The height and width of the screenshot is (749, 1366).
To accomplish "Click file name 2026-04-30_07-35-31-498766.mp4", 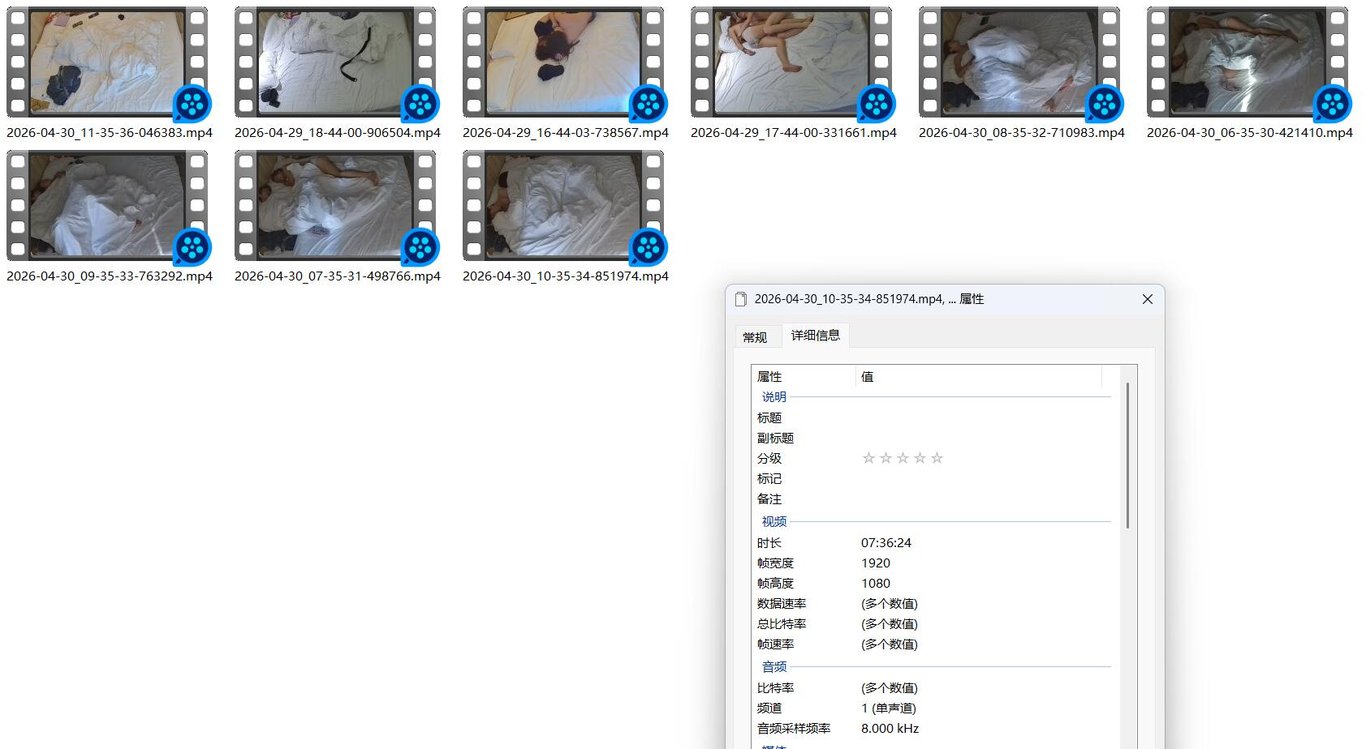I will [338, 276].
